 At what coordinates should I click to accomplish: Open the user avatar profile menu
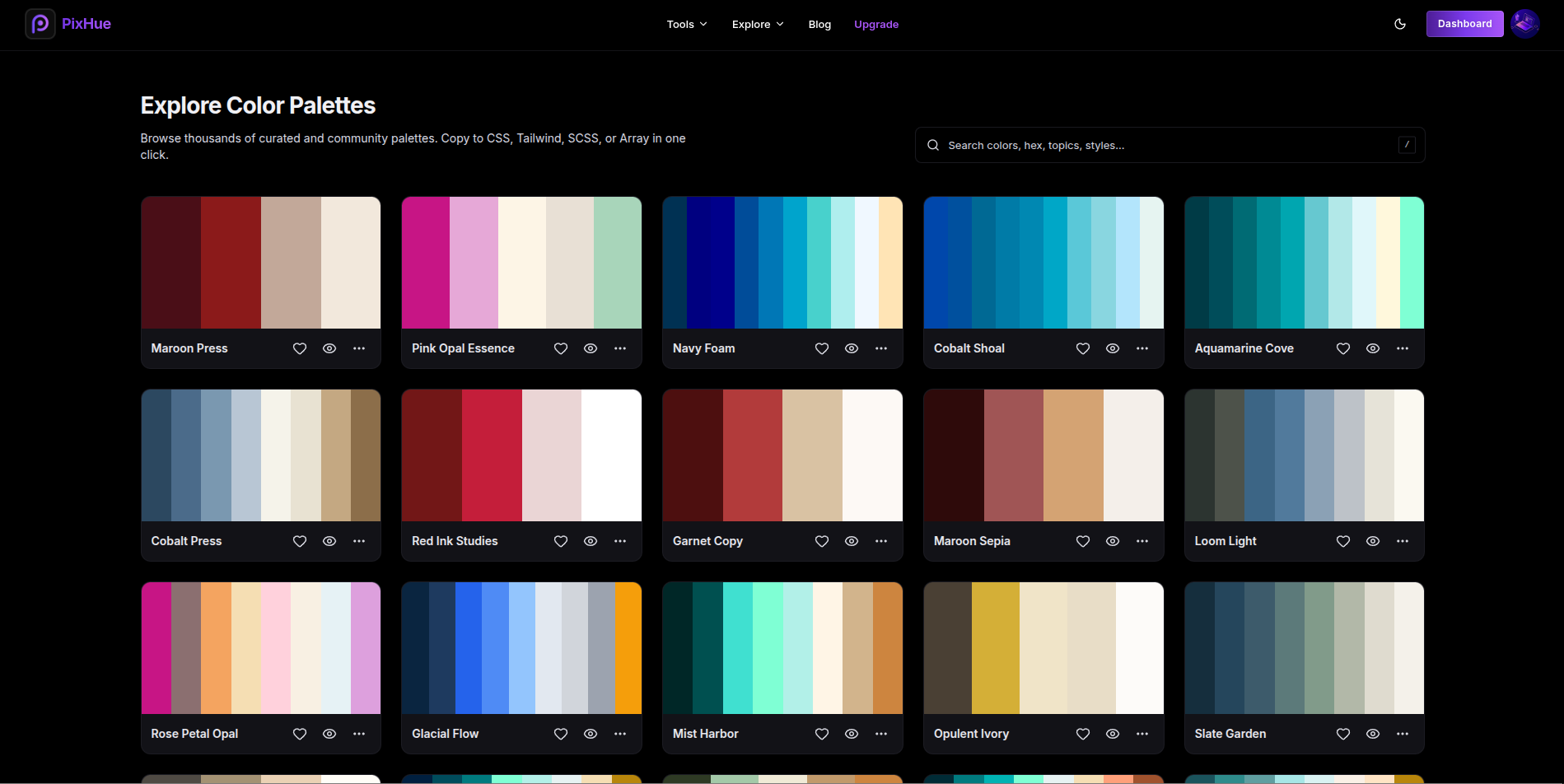[x=1525, y=24]
